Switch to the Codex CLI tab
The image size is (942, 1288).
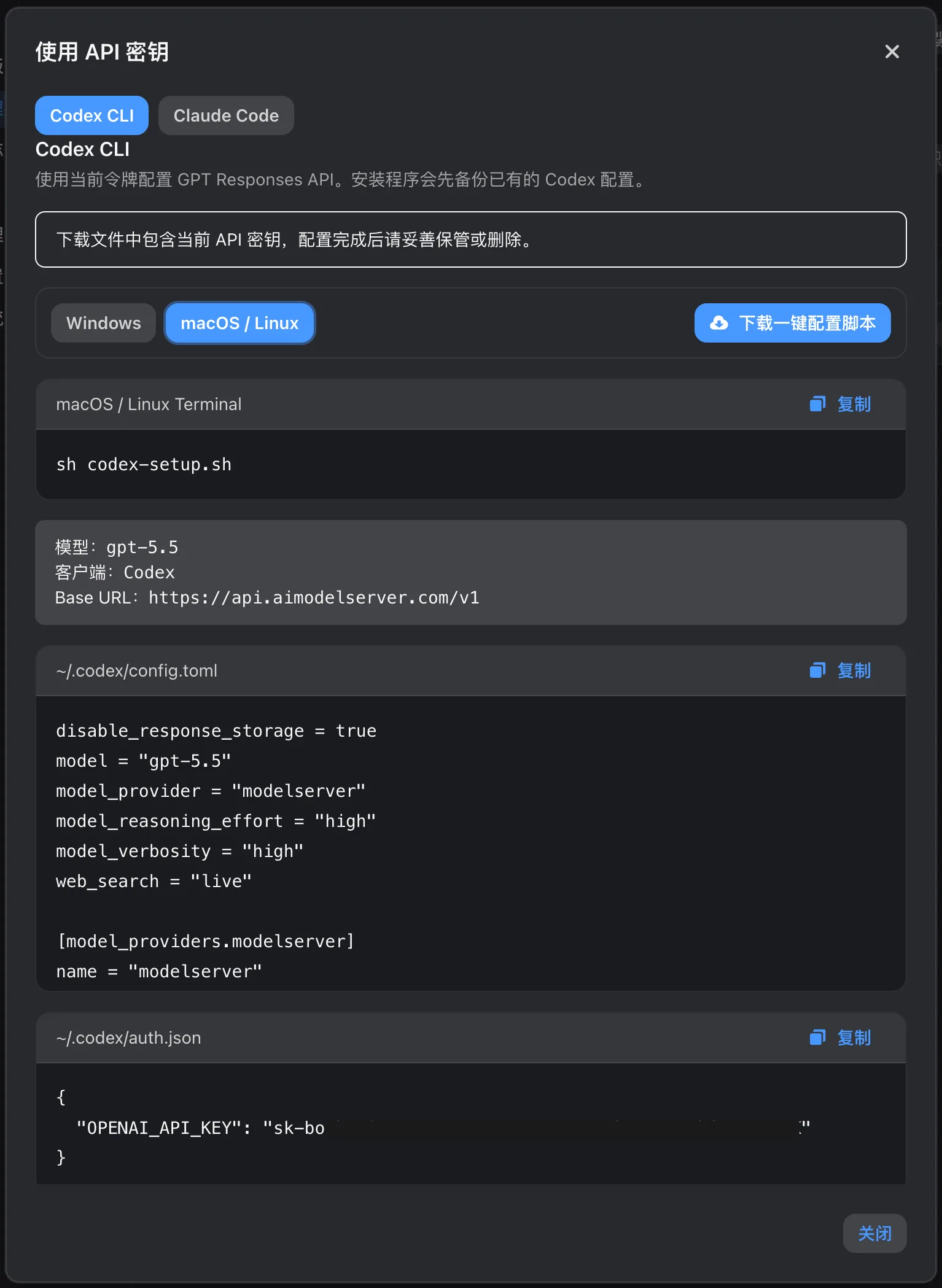91,115
